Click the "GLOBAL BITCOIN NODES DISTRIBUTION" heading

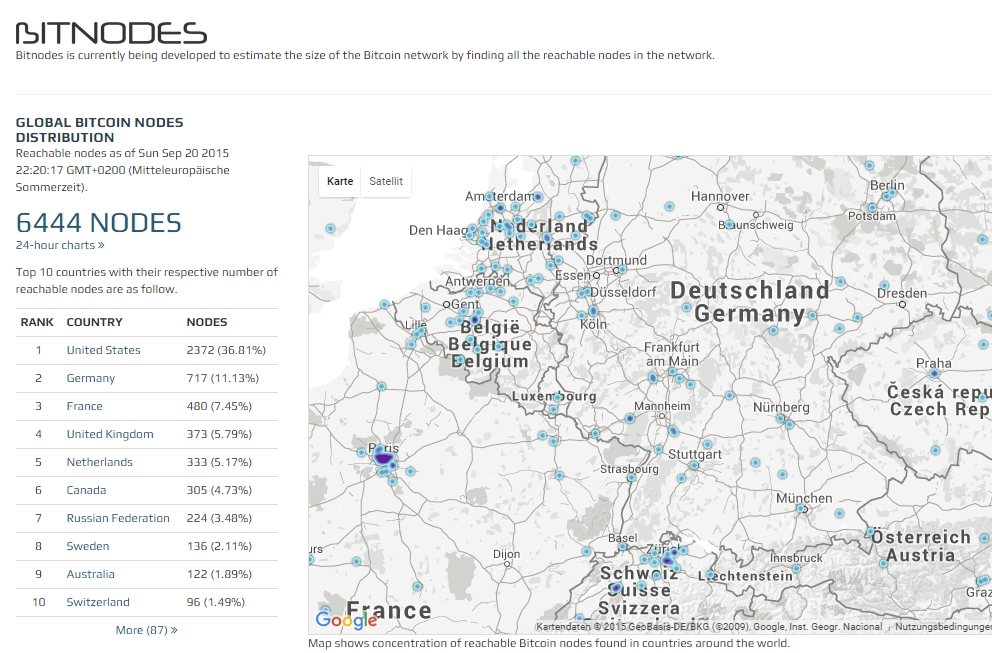point(99,130)
